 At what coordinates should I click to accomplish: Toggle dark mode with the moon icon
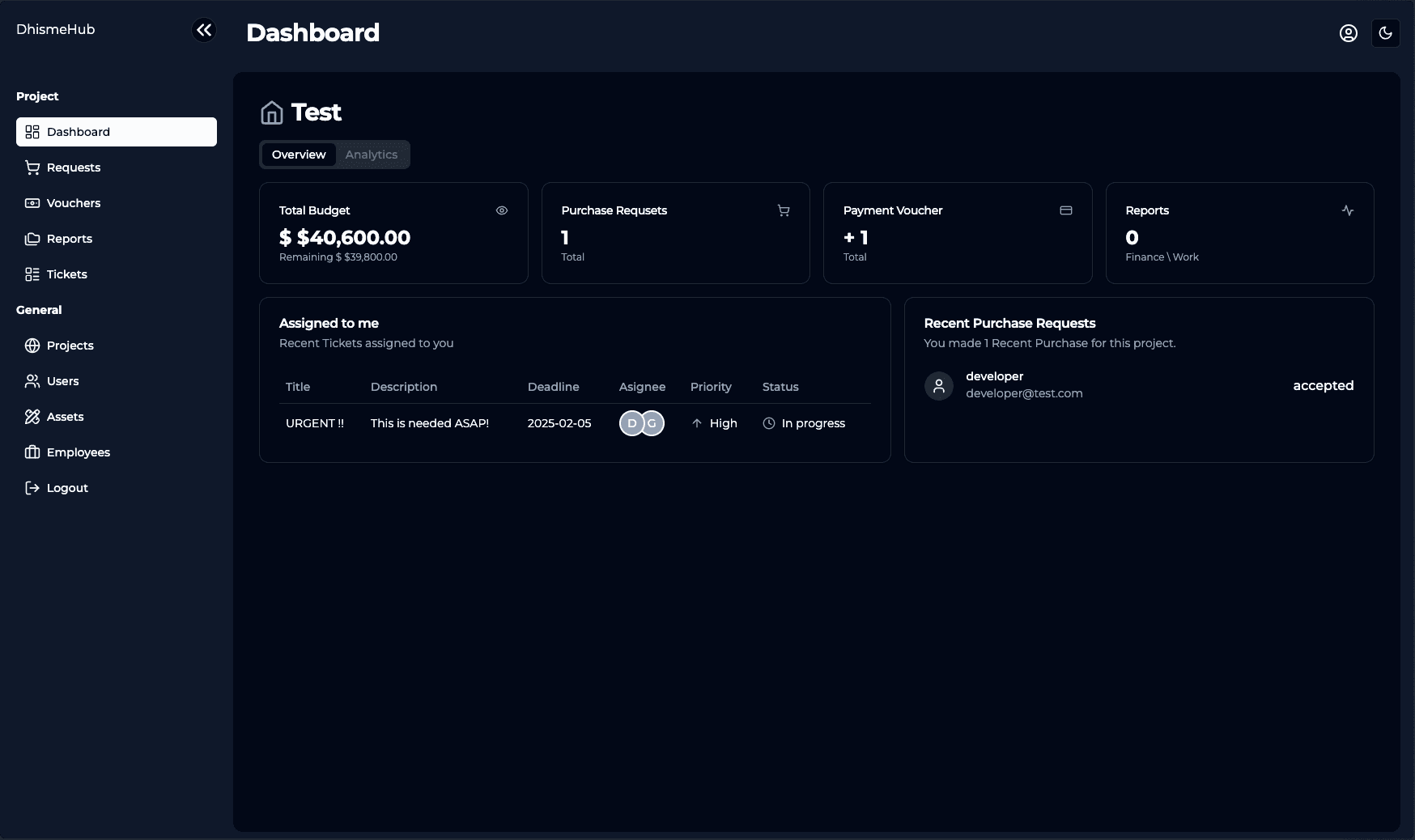tap(1386, 33)
